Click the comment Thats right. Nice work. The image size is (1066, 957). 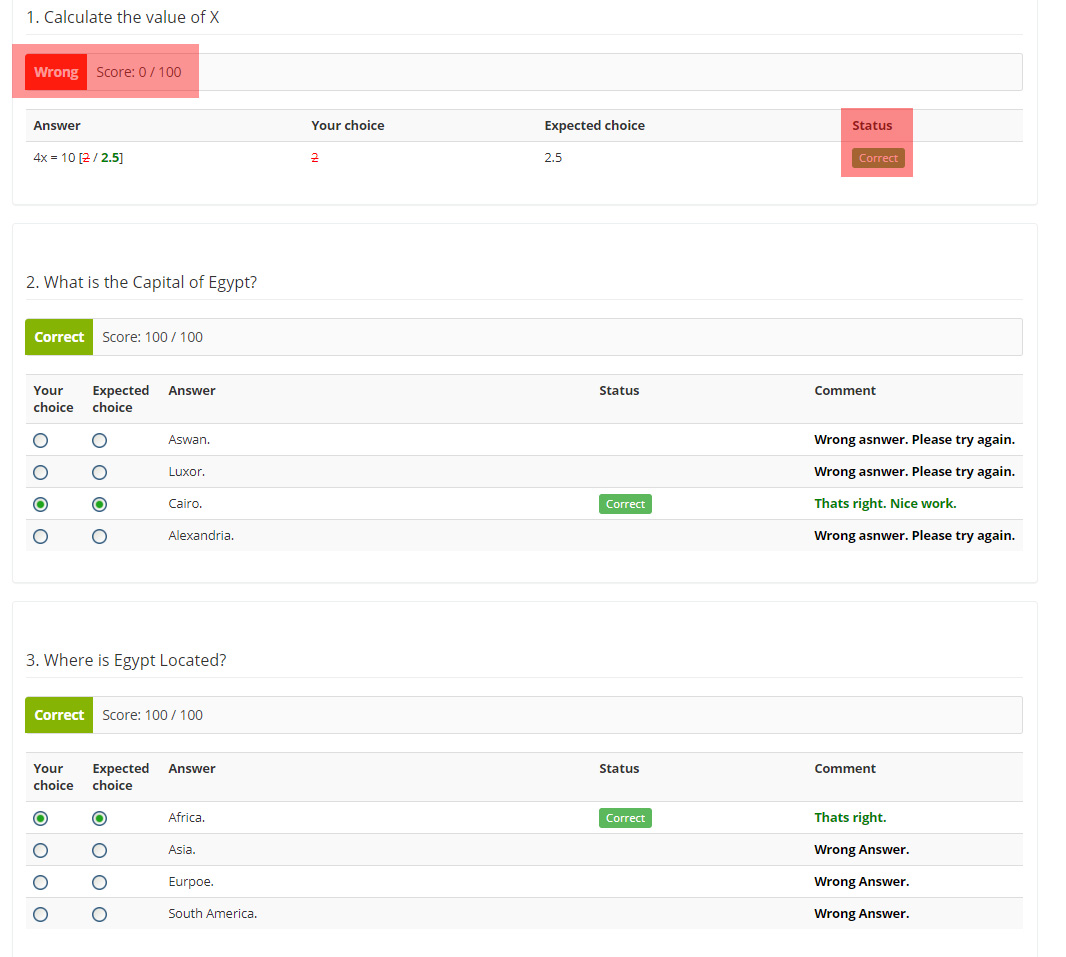pos(886,503)
